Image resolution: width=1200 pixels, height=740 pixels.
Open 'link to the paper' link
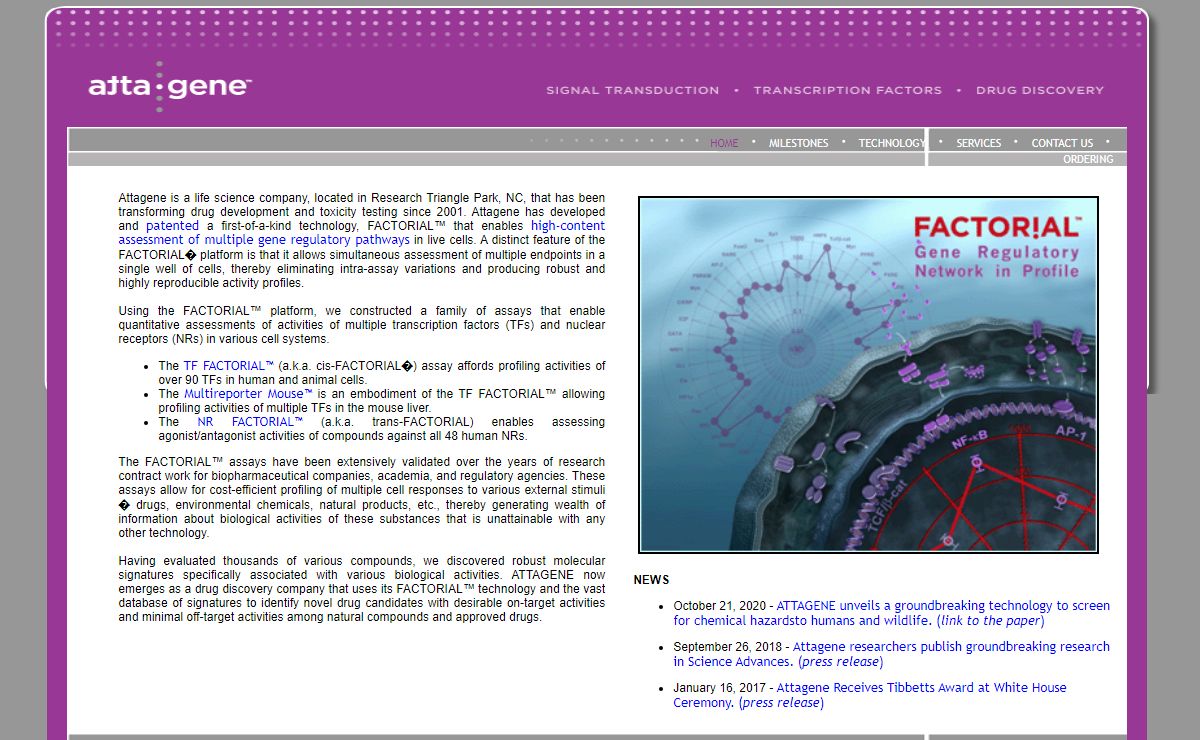click(x=990, y=621)
